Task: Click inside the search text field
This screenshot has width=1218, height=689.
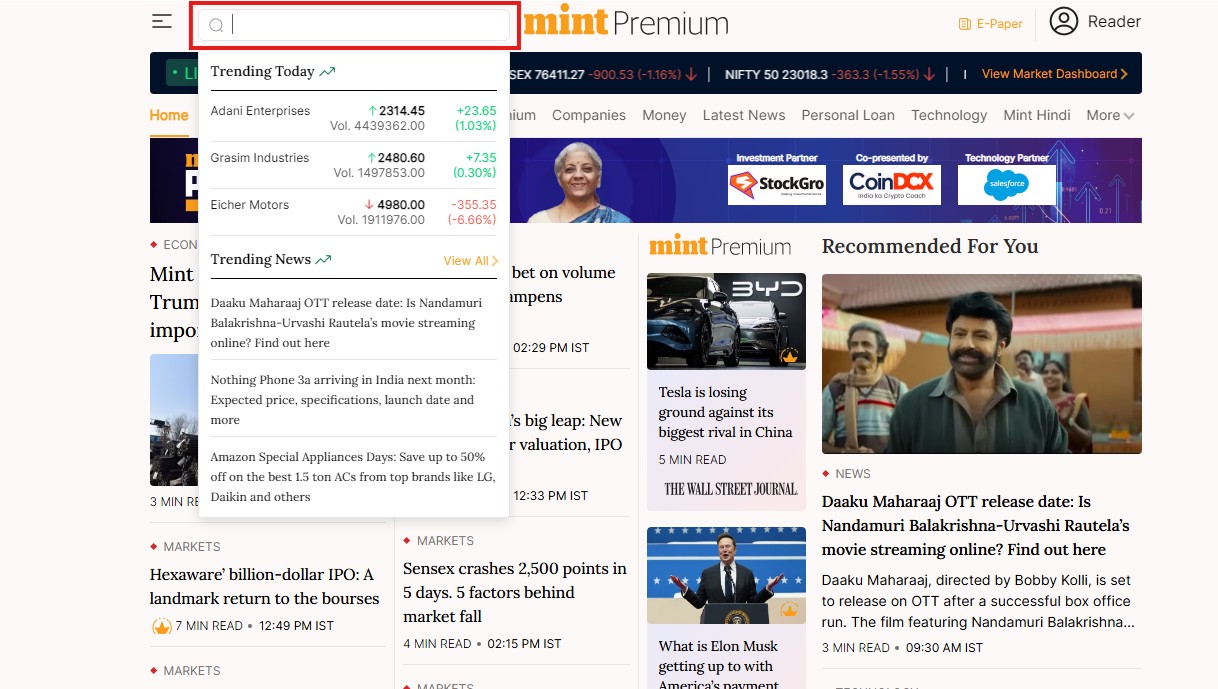Action: click(x=370, y=26)
